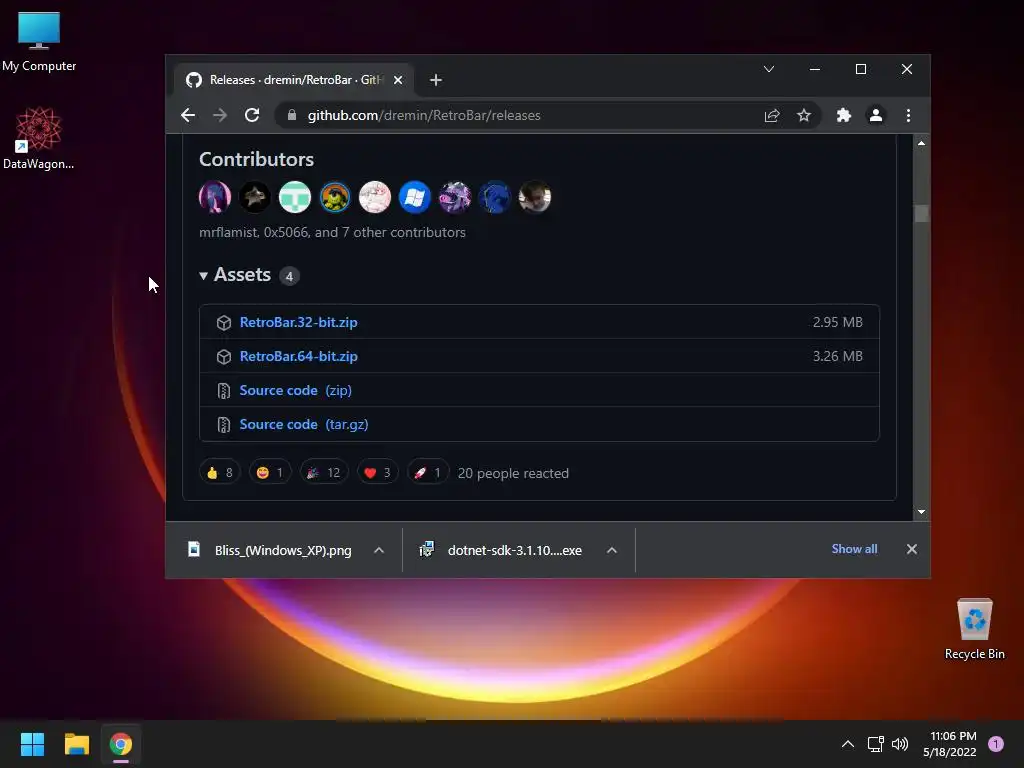This screenshot has width=1024, height=768.
Task: Click the file icon beside Source code (tar.gz)
Action: click(224, 425)
